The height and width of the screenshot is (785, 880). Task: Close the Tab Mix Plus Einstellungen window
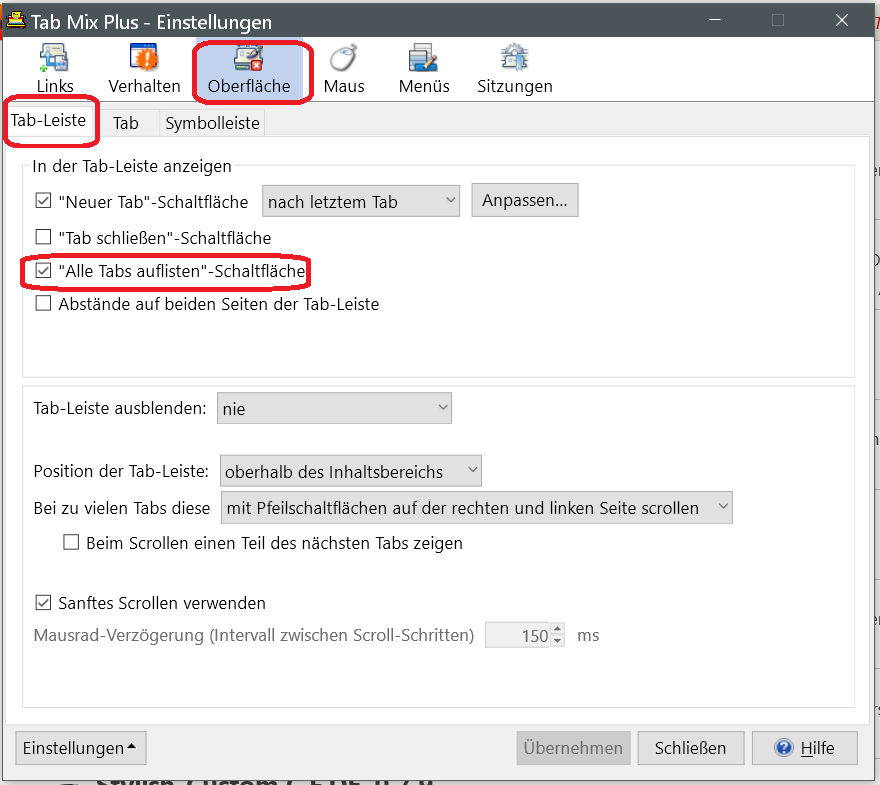pyautogui.click(x=842, y=20)
